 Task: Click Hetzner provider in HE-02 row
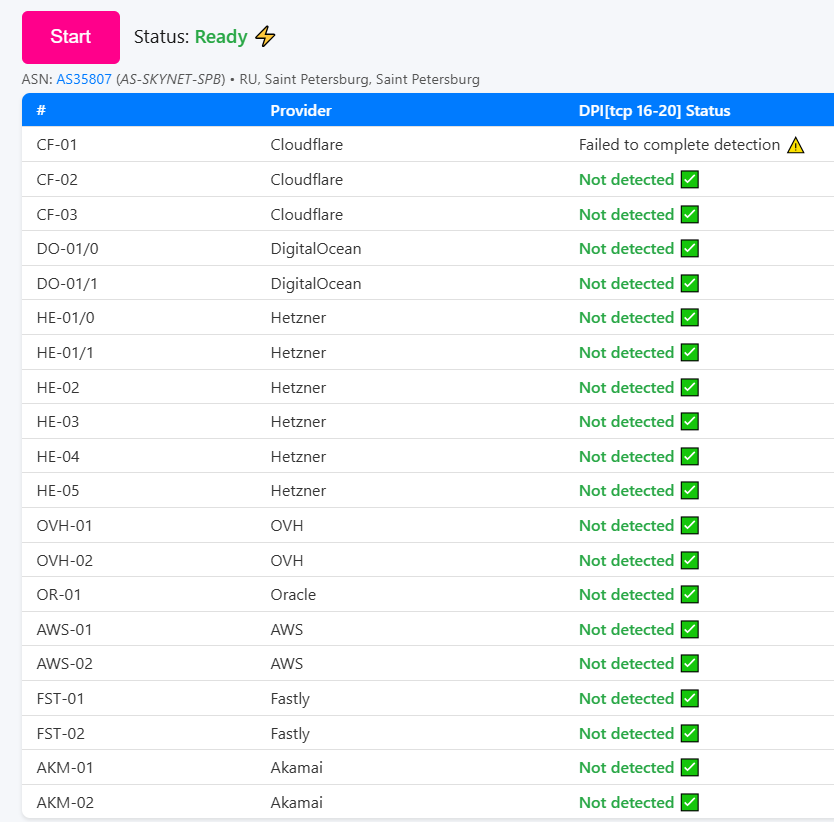[298, 387]
